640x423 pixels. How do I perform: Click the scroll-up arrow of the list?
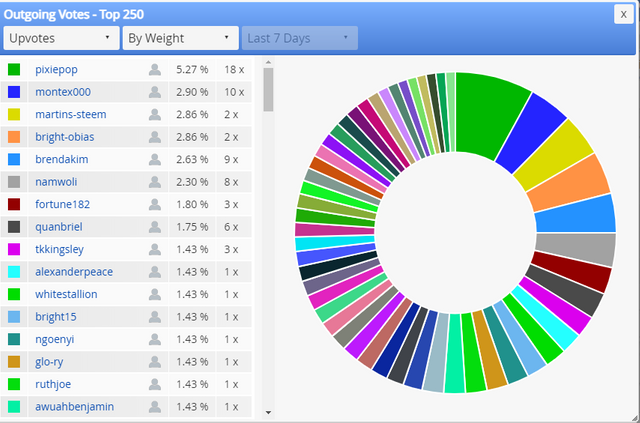point(268,62)
